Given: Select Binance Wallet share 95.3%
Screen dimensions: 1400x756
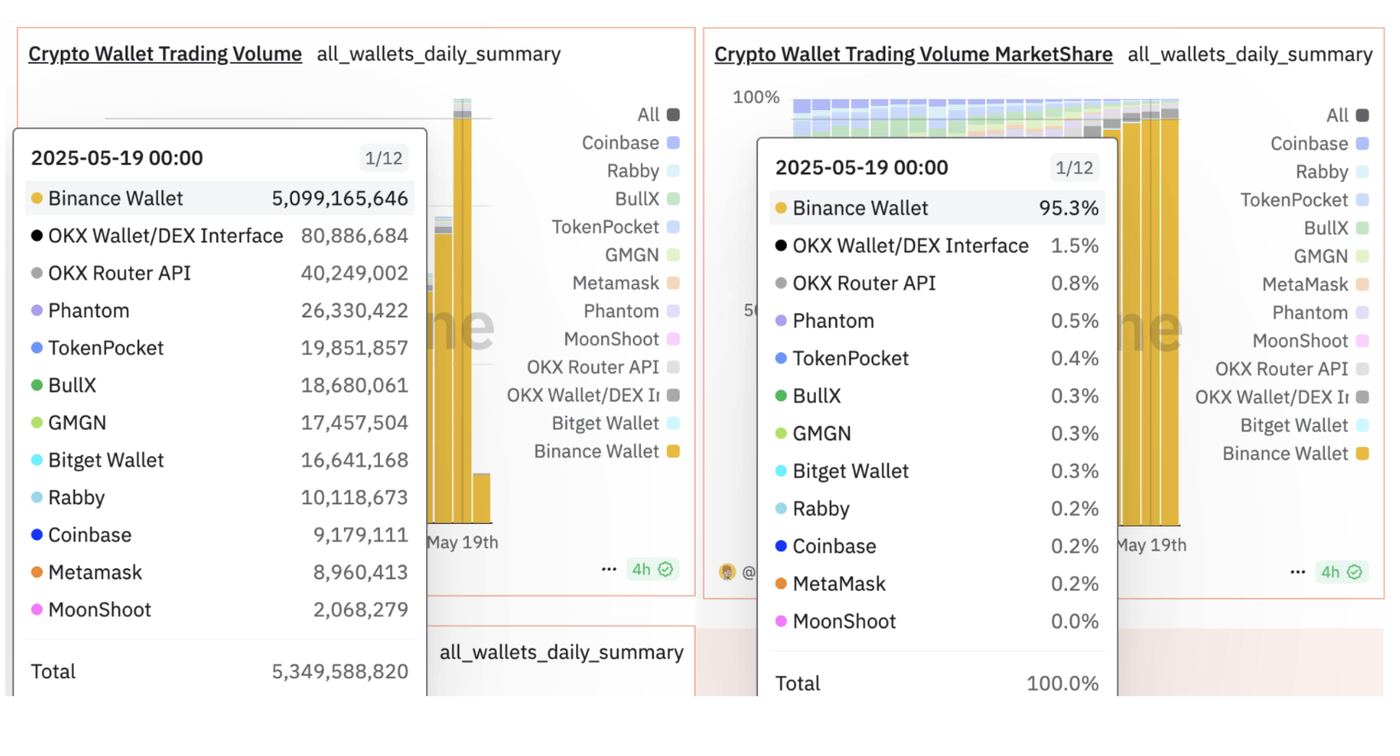Looking at the screenshot, I should pos(1069,208).
